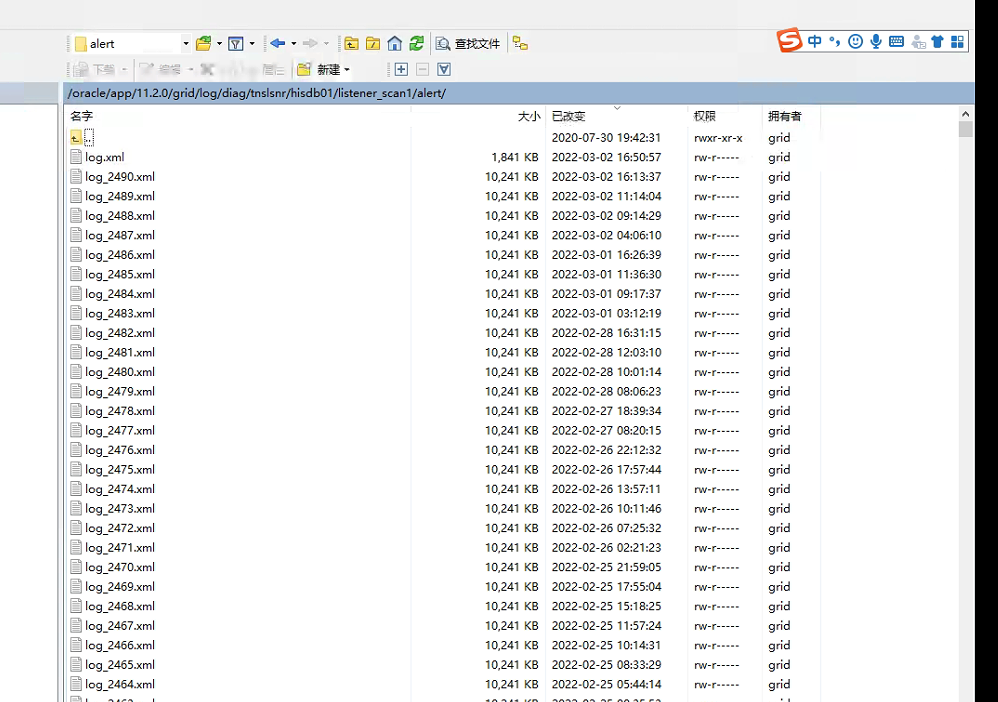
Task: Go to the root directory toolbar icon
Action: 373,43
